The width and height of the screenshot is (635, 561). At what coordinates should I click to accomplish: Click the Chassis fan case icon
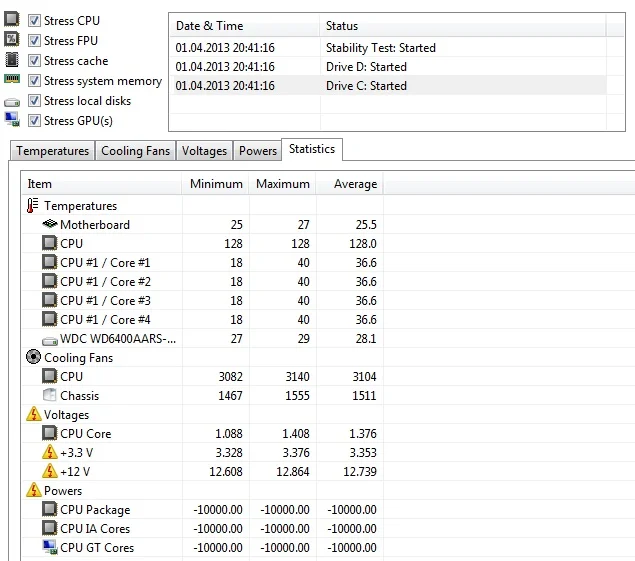(49, 395)
